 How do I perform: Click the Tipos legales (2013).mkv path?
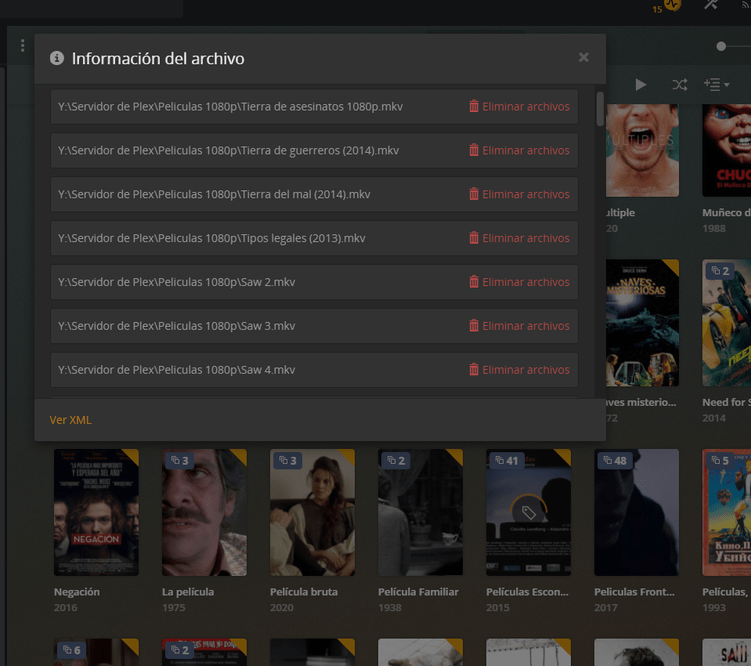[x=212, y=238]
